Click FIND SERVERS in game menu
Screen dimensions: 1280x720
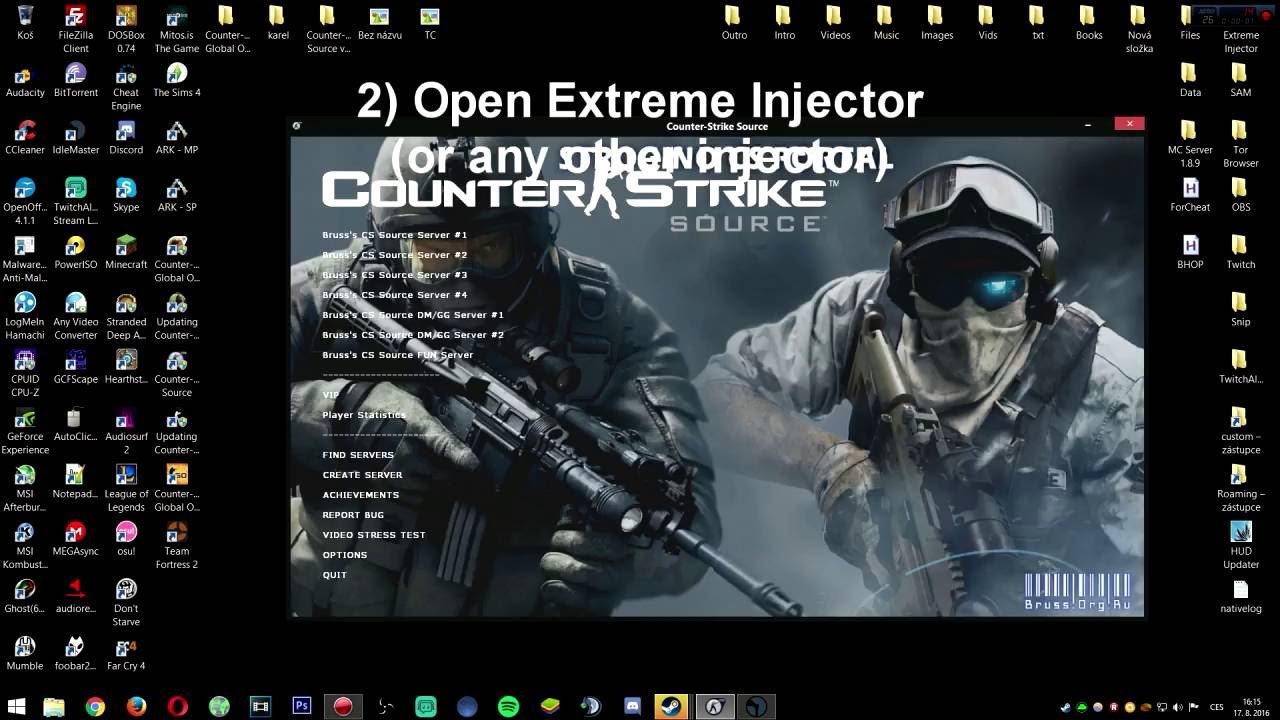[358, 455]
